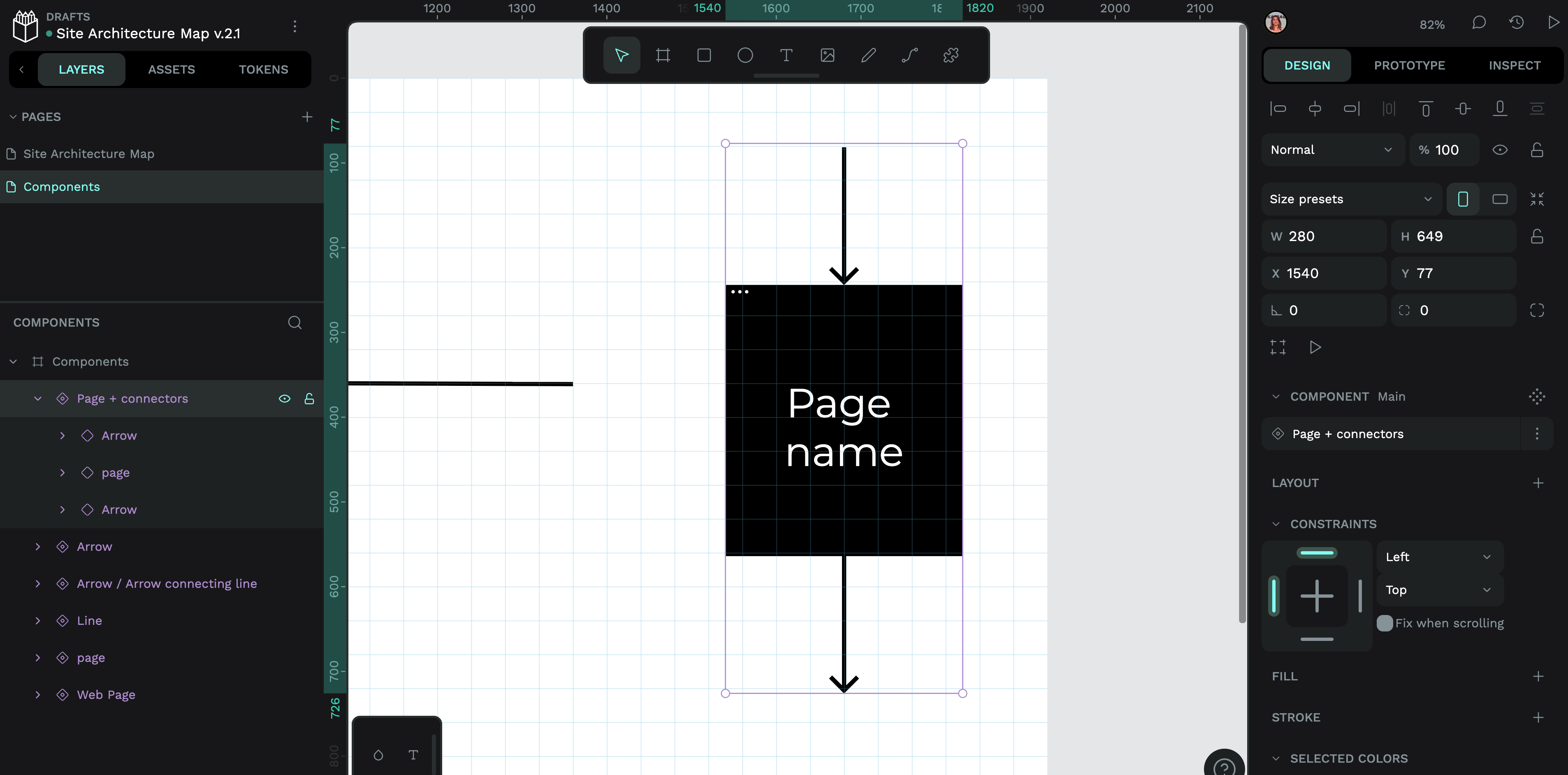1568x775 pixels.
Task: Add a fill with plus button
Action: click(1538, 676)
